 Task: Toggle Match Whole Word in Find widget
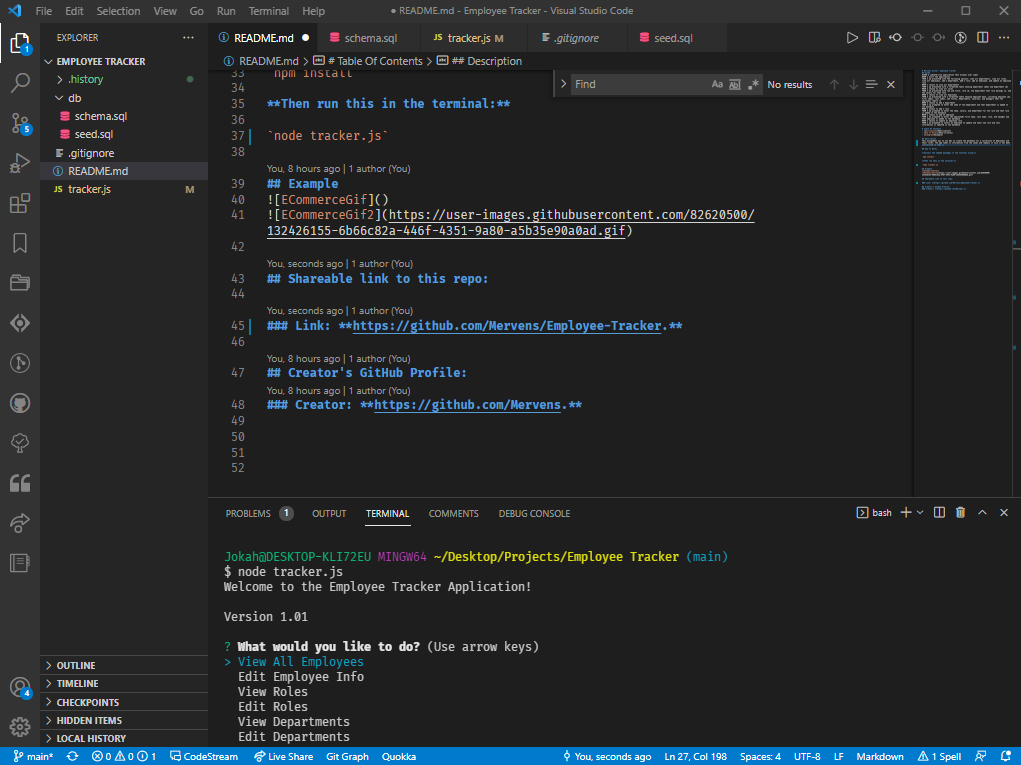735,85
